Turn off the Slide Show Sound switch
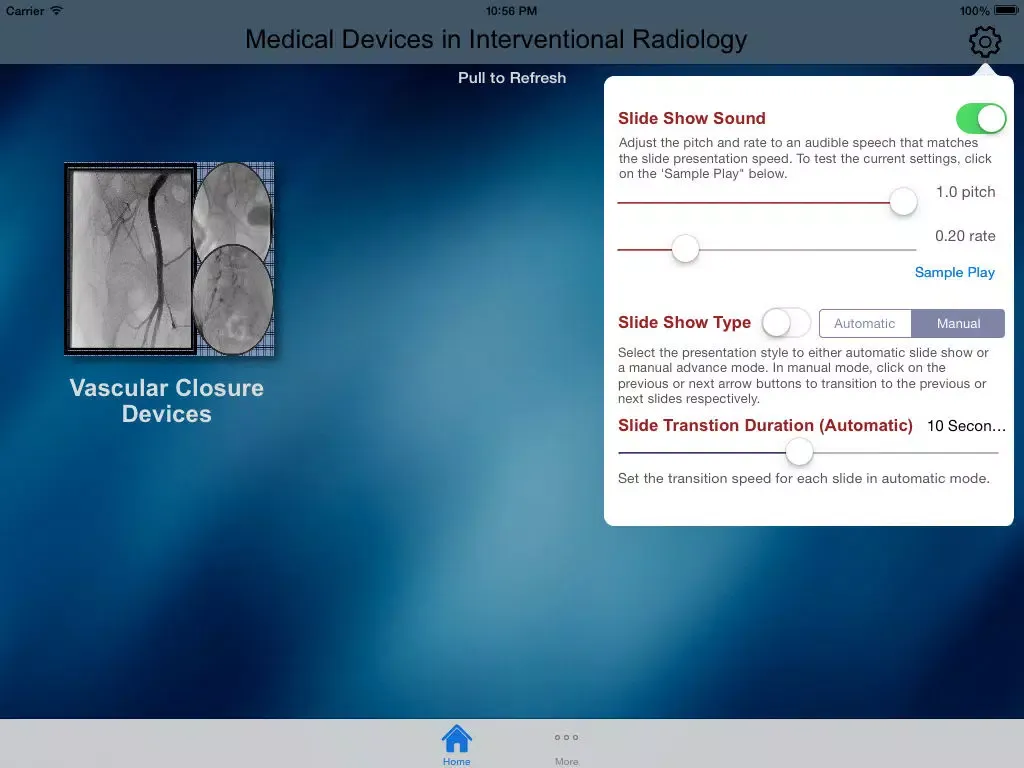The image size is (1024, 768). pyautogui.click(x=981, y=119)
